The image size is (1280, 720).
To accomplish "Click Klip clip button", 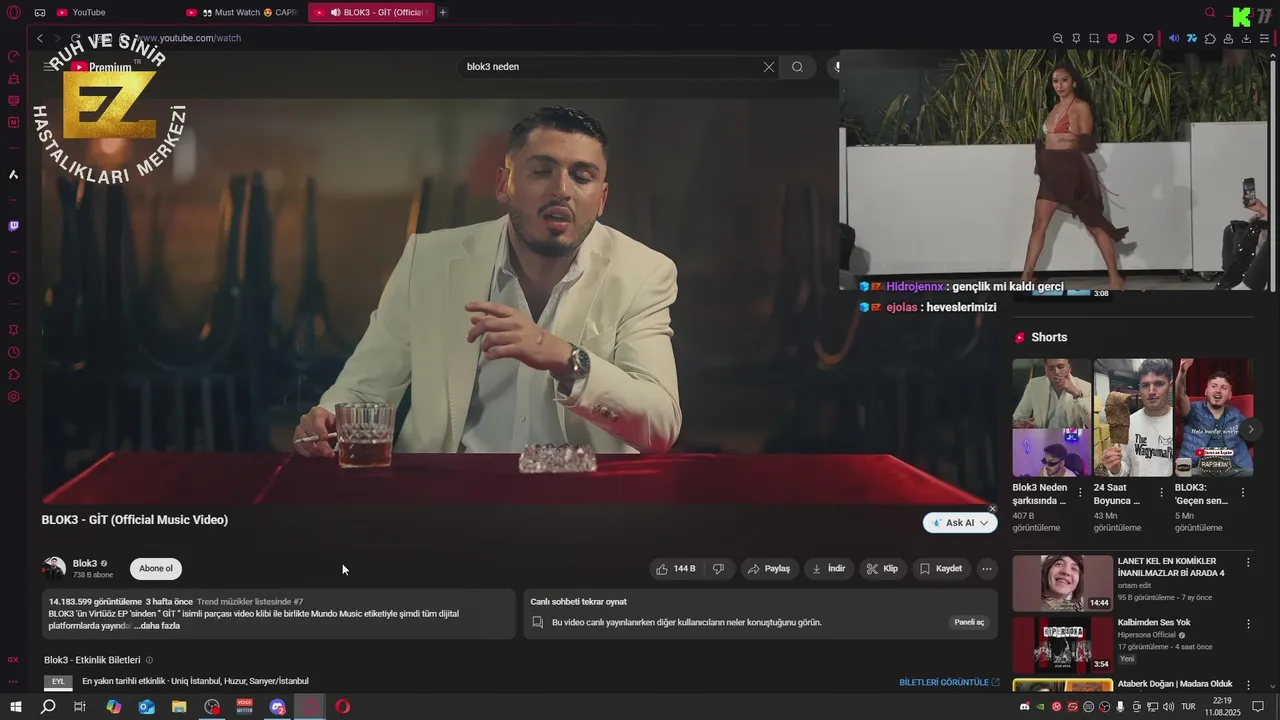I will 882,568.
